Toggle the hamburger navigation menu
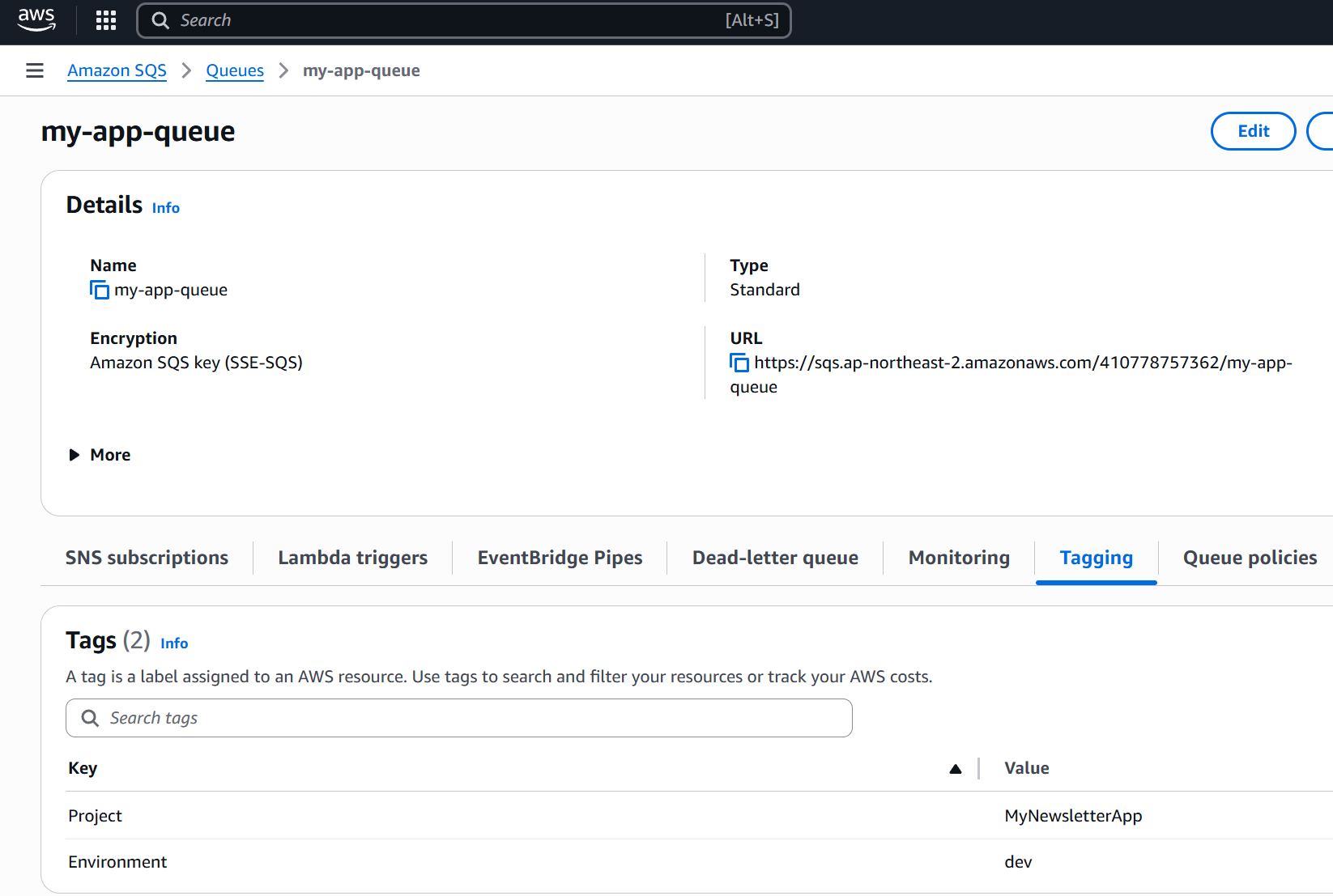This screenshot has height=896, width=1333. pos(35,70)
